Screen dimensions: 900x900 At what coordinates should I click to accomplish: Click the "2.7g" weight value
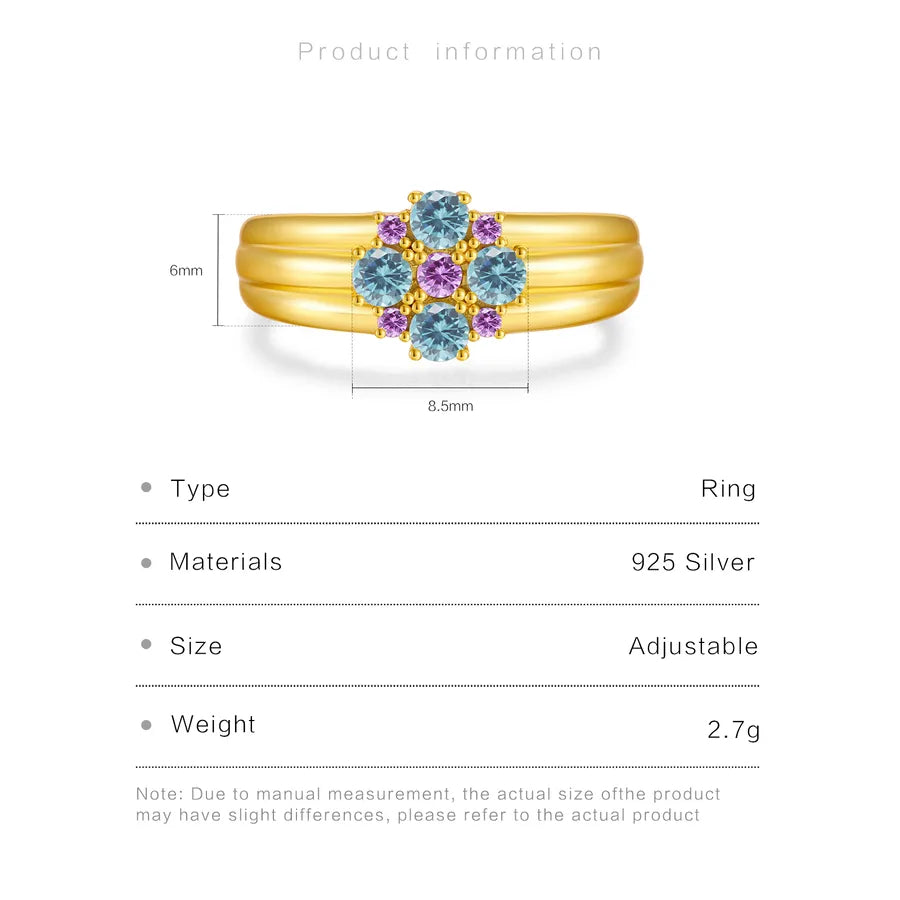733,730
